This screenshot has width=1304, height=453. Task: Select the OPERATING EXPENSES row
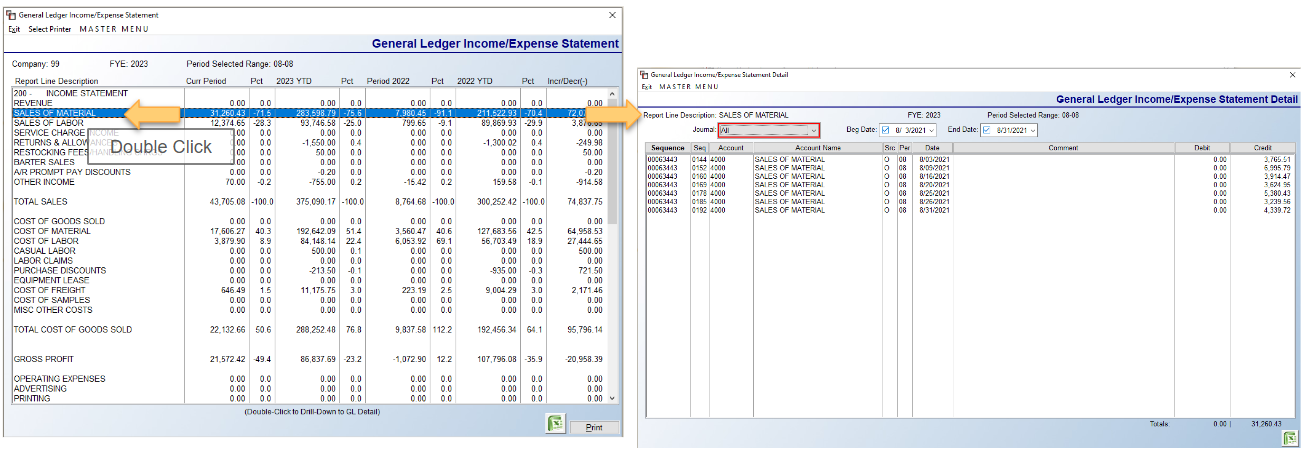(310, 379)
